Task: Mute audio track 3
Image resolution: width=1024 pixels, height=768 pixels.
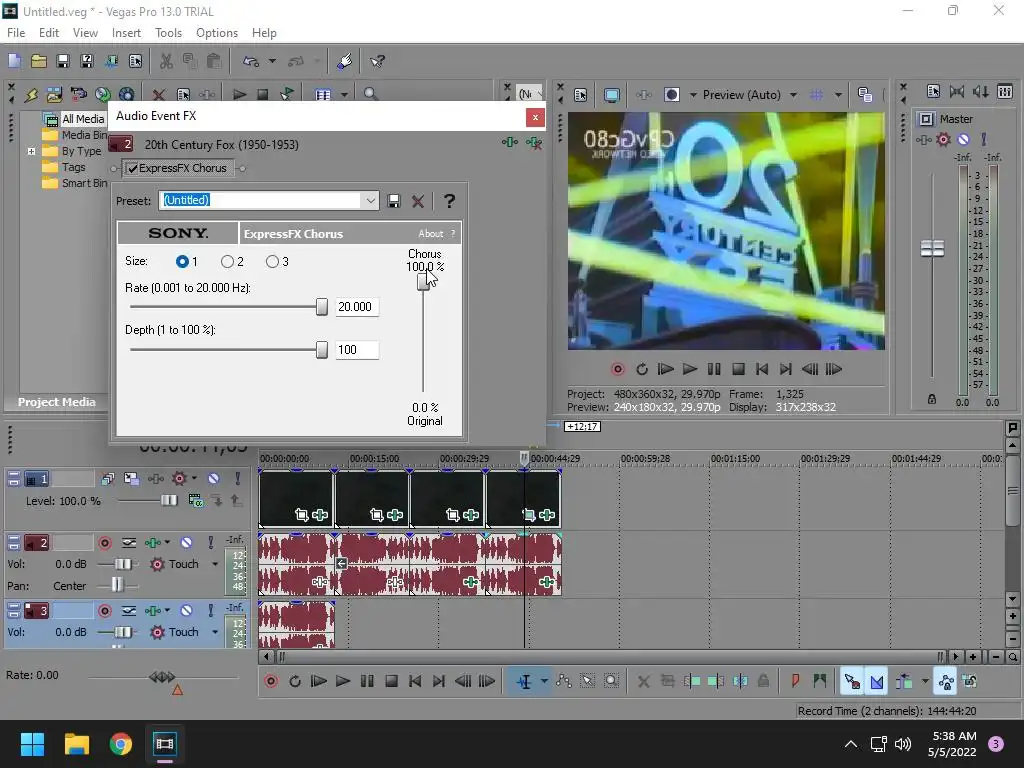Action: pos(186,611)
